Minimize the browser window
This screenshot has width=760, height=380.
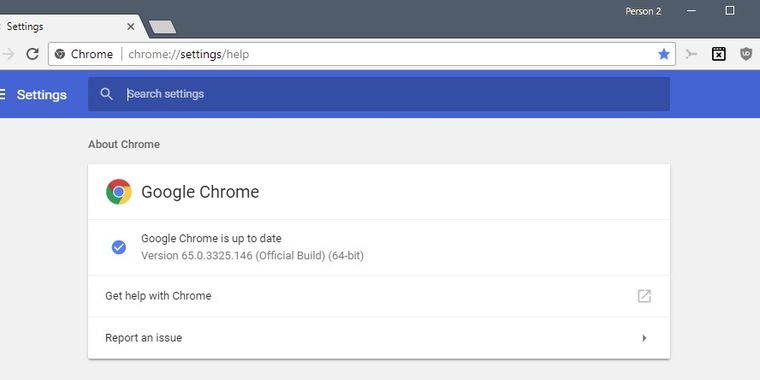tap(692, 11)
